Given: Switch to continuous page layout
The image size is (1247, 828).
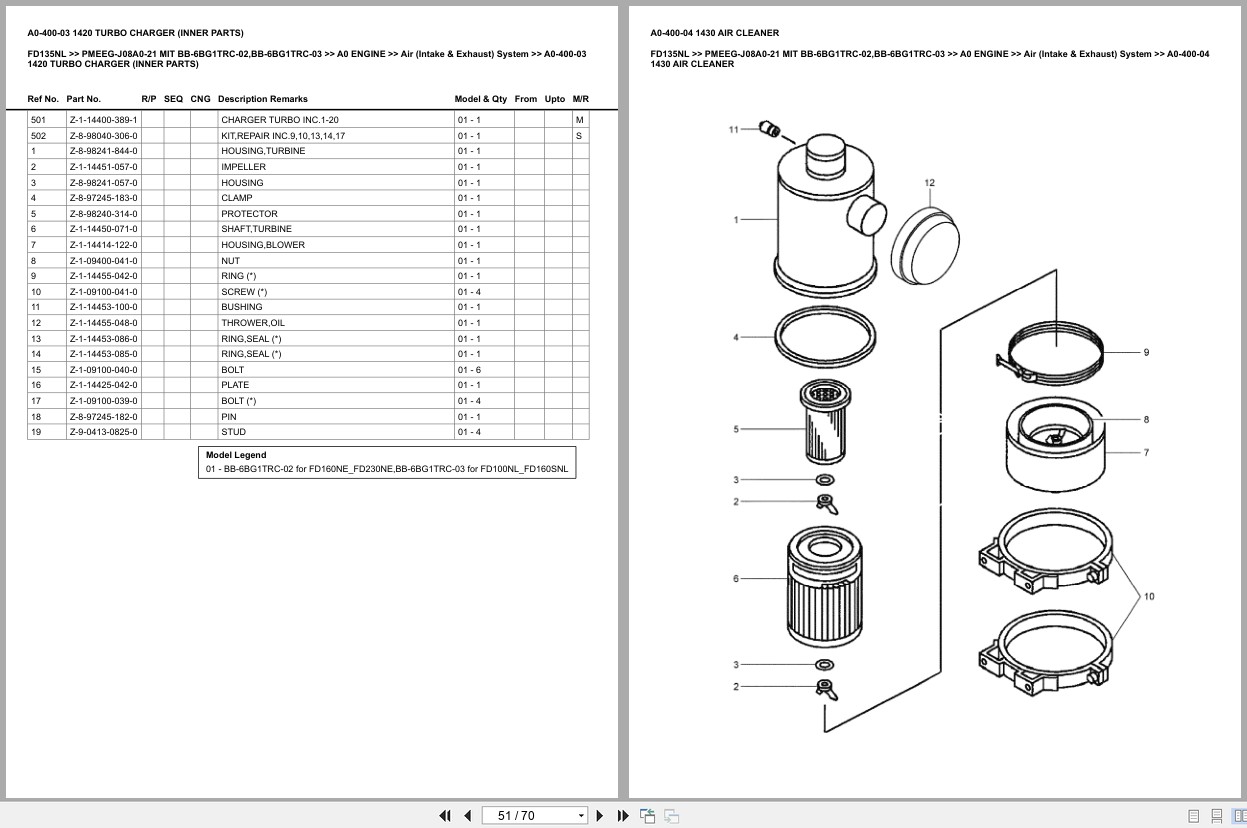Looking at the screenshot, I should pyautogui.click(x=1216, y=816).
